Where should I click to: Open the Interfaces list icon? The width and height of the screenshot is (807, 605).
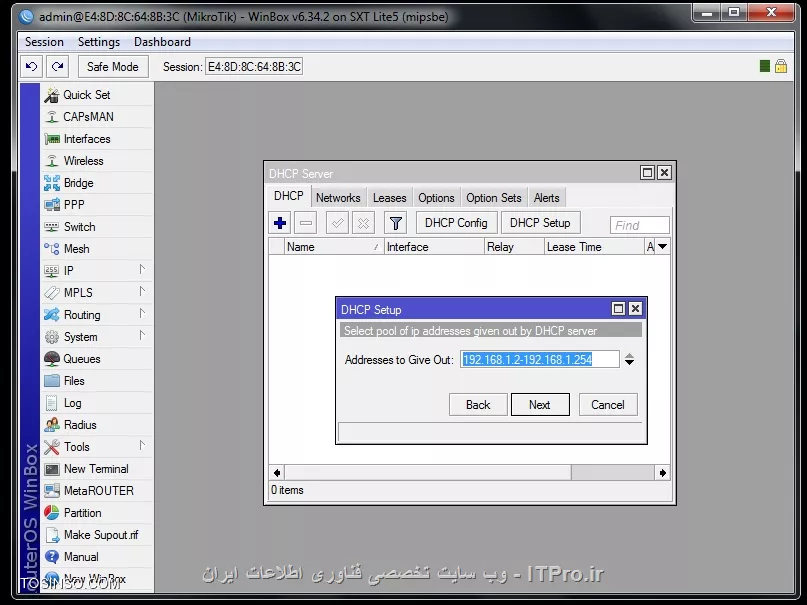coord(51,139)
